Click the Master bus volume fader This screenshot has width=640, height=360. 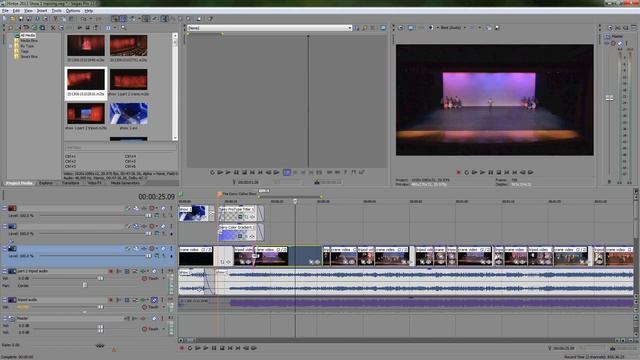tap(609, 98)
